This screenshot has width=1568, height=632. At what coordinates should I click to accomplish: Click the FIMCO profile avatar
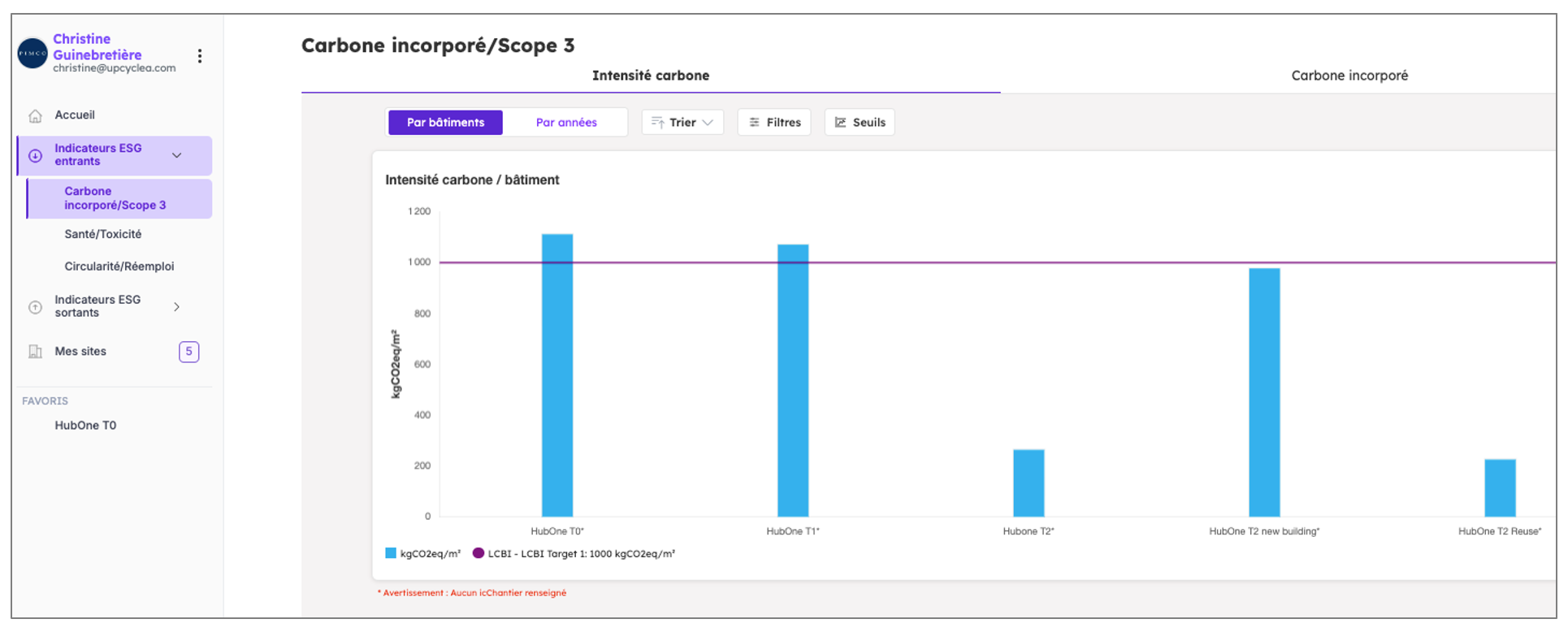[x=32, y=54]
